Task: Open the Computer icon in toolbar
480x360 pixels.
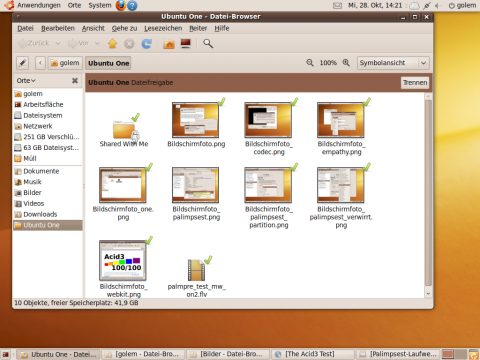Action: (186, 44)
